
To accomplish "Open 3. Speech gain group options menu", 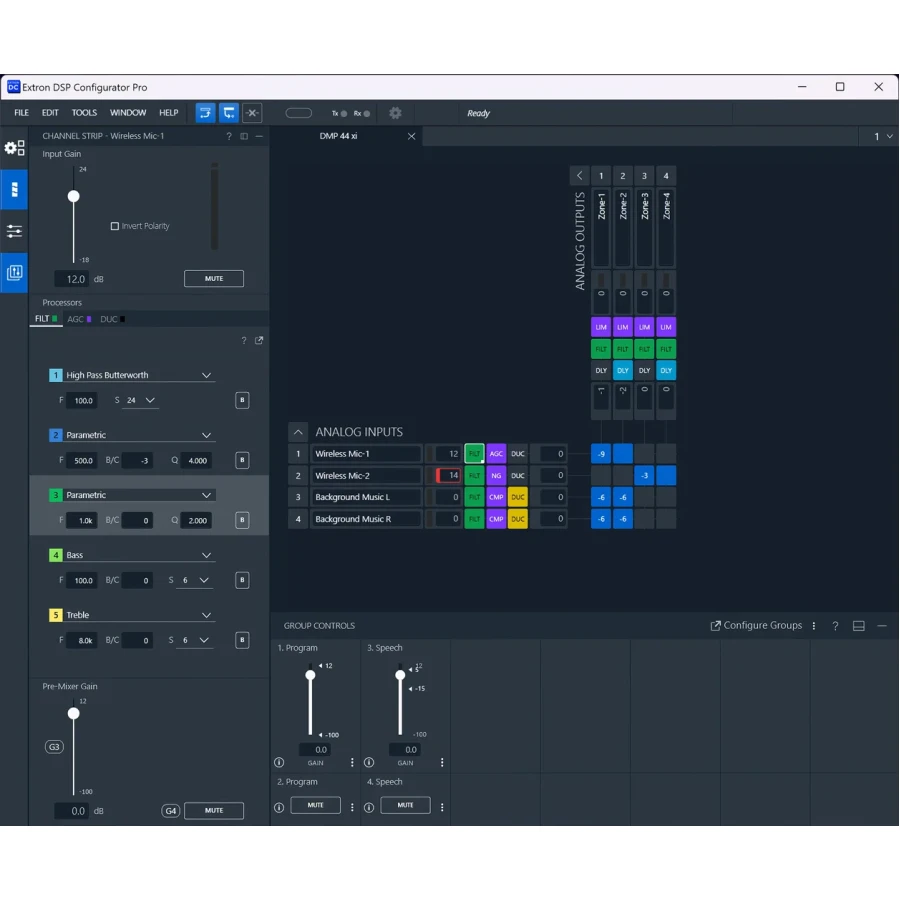I will 442,762.
